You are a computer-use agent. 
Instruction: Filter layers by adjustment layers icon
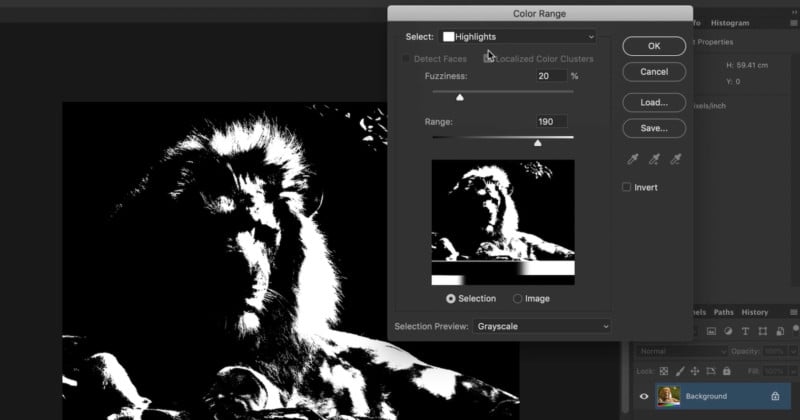pyautogui.click(x=728, y=331)
